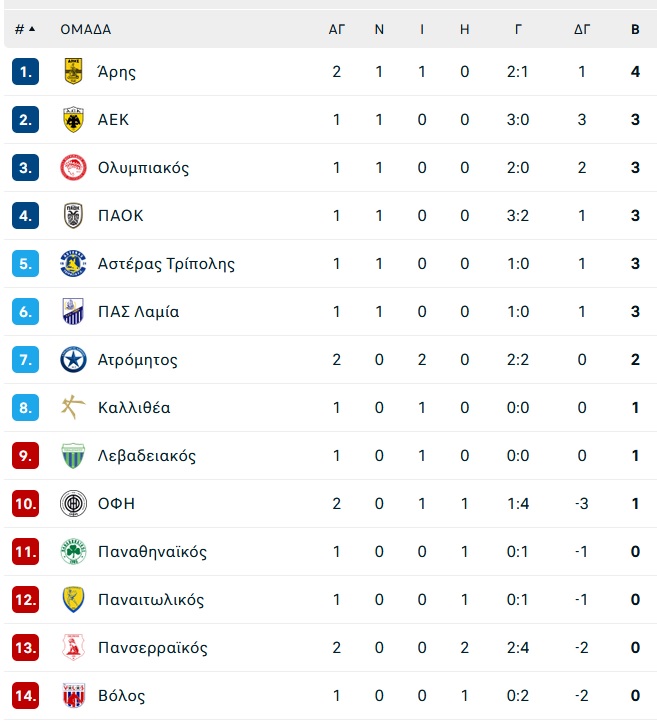Screen dimensions: 657x726
Task: Open the Λεβαδειακός team name link
Action: 147,456
